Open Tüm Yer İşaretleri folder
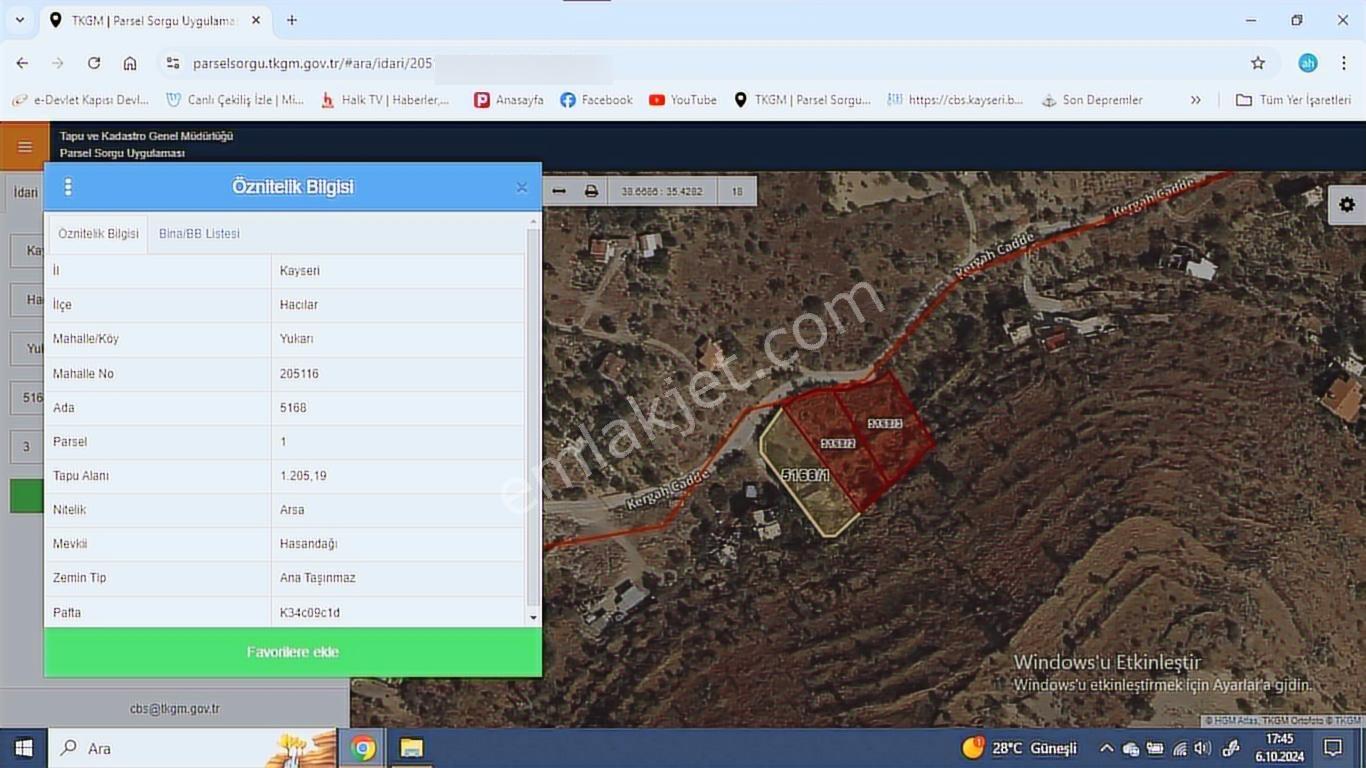 coord(1294,100)
